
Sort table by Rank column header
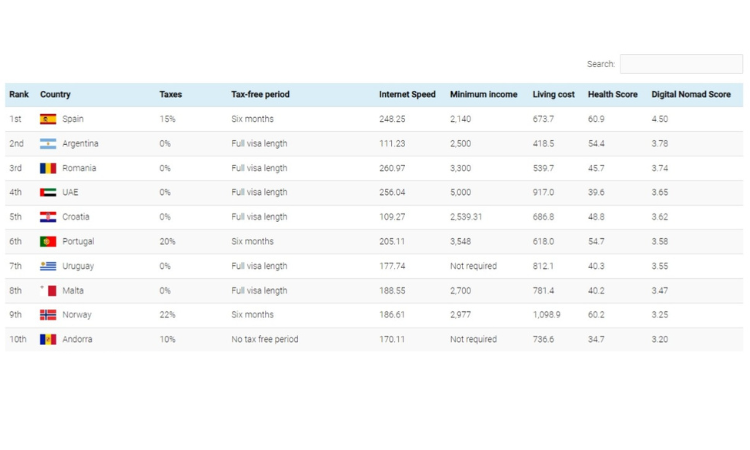(x=19, y=94)
